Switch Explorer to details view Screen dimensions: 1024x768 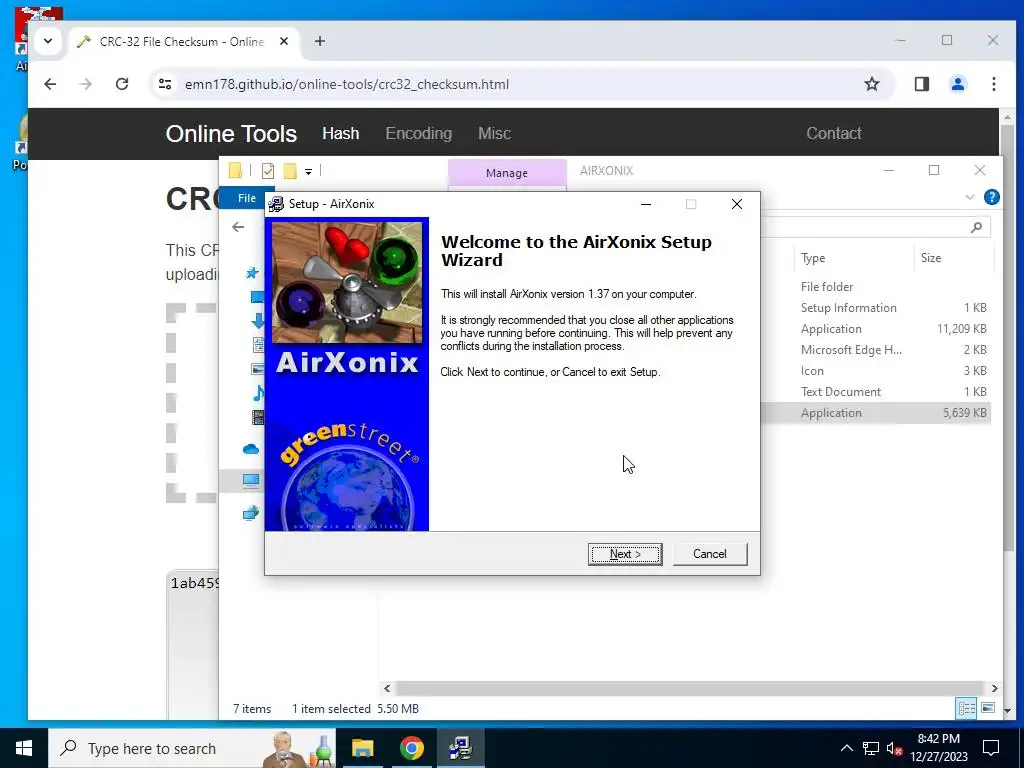point(966,708)
